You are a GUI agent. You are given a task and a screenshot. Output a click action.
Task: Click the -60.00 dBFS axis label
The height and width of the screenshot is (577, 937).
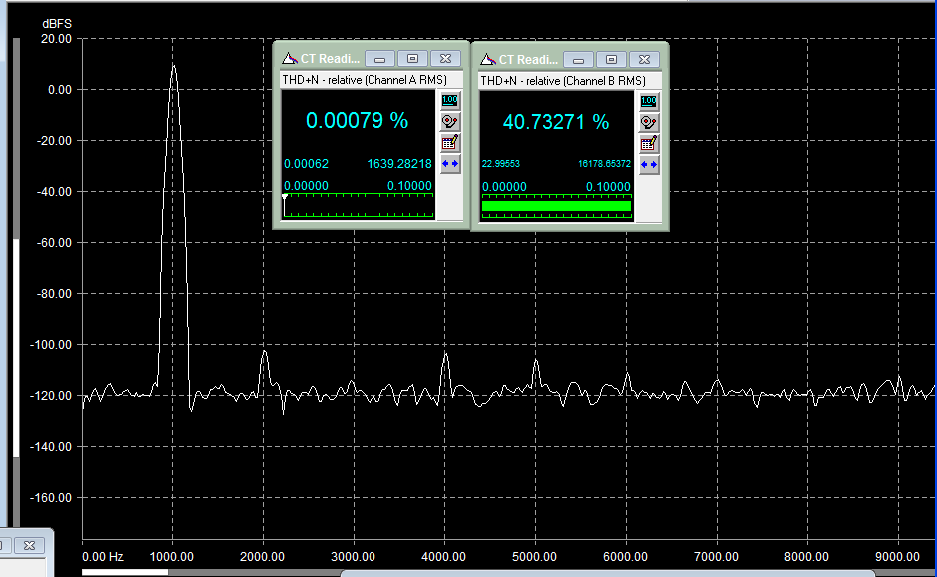[x=54, y=243]
